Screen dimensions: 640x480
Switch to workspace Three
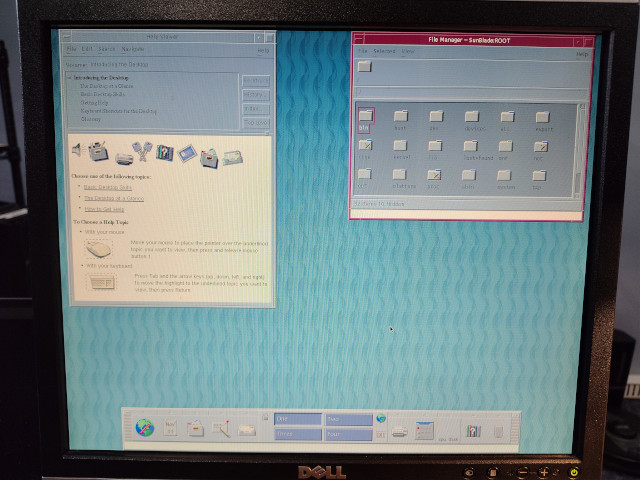tap(297, 435)
